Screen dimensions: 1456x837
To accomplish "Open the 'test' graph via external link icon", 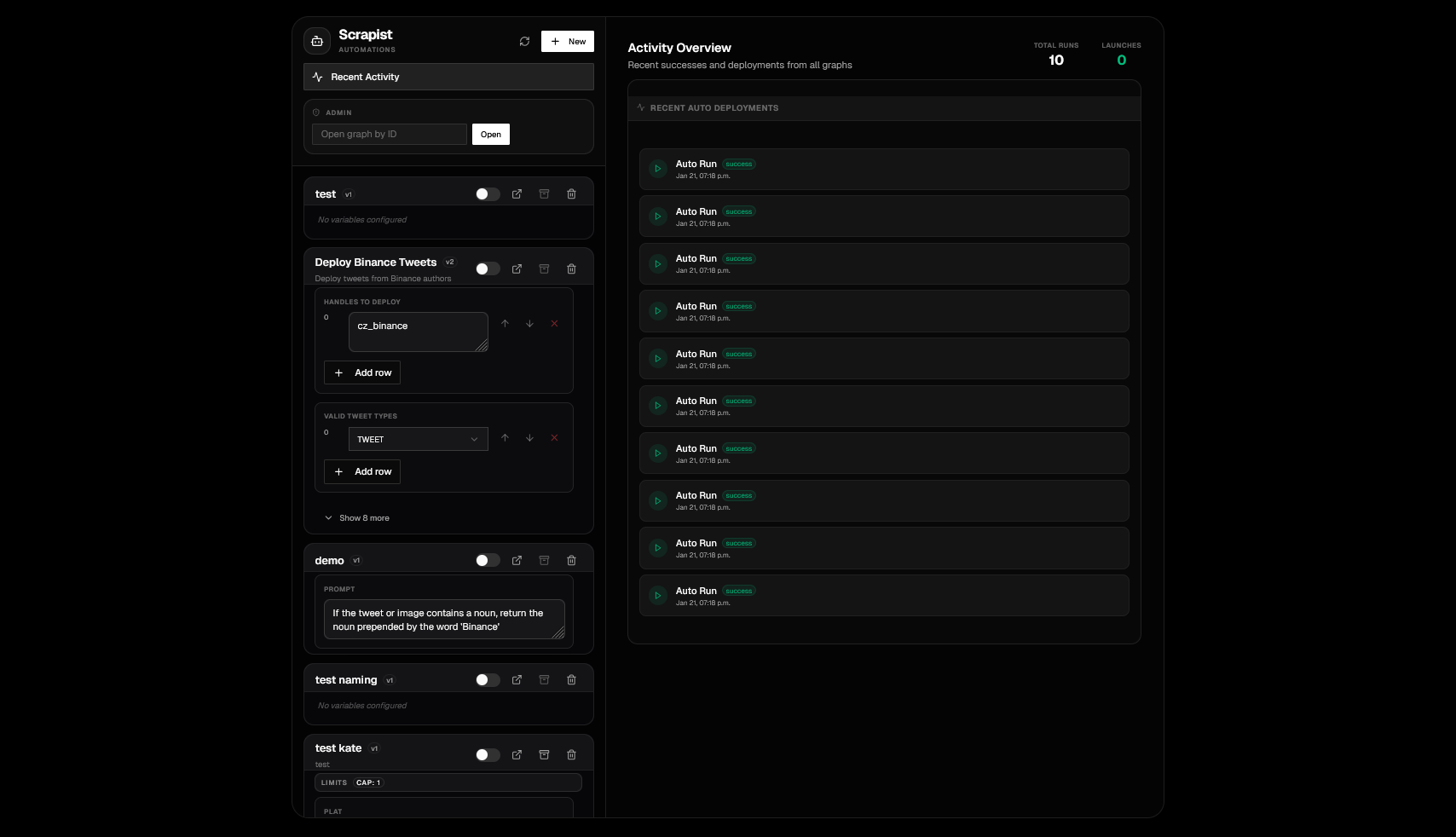I will (x=517, y=193).
